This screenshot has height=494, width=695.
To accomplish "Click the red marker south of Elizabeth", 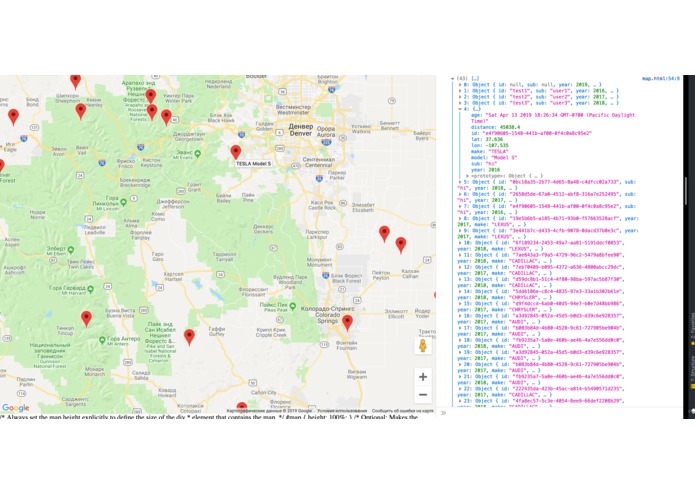I will pyautogui.click(x=384, y=233).
